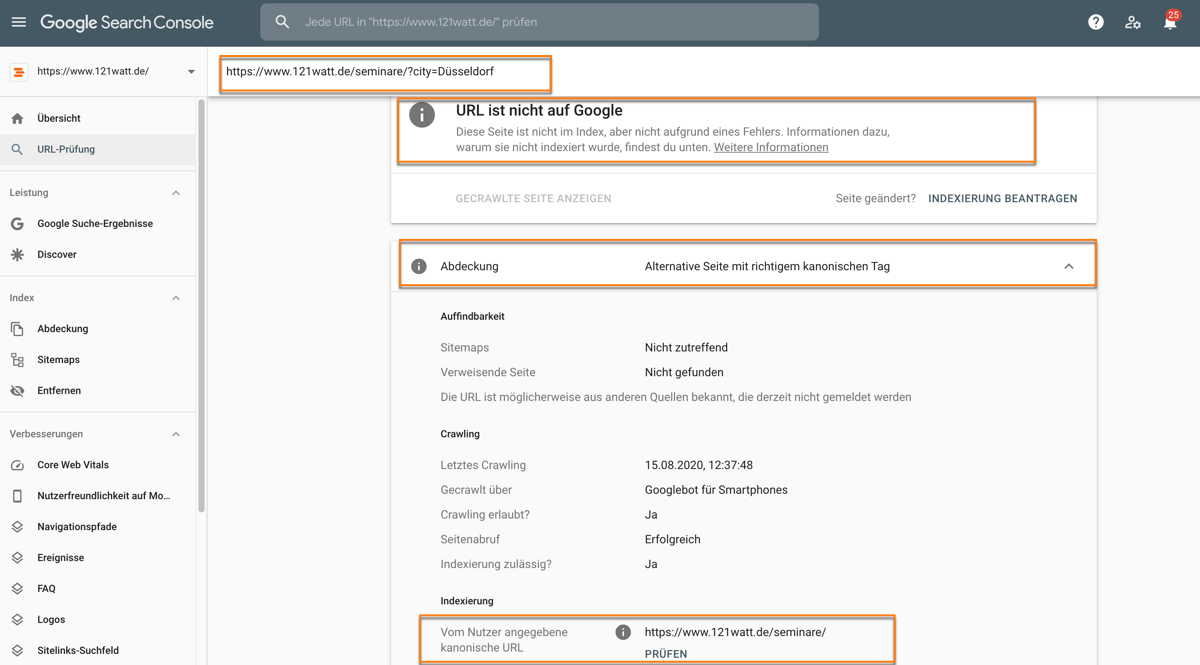Click the mobile phone icon for Nutzerfreundlichkeit

(17, 496)
